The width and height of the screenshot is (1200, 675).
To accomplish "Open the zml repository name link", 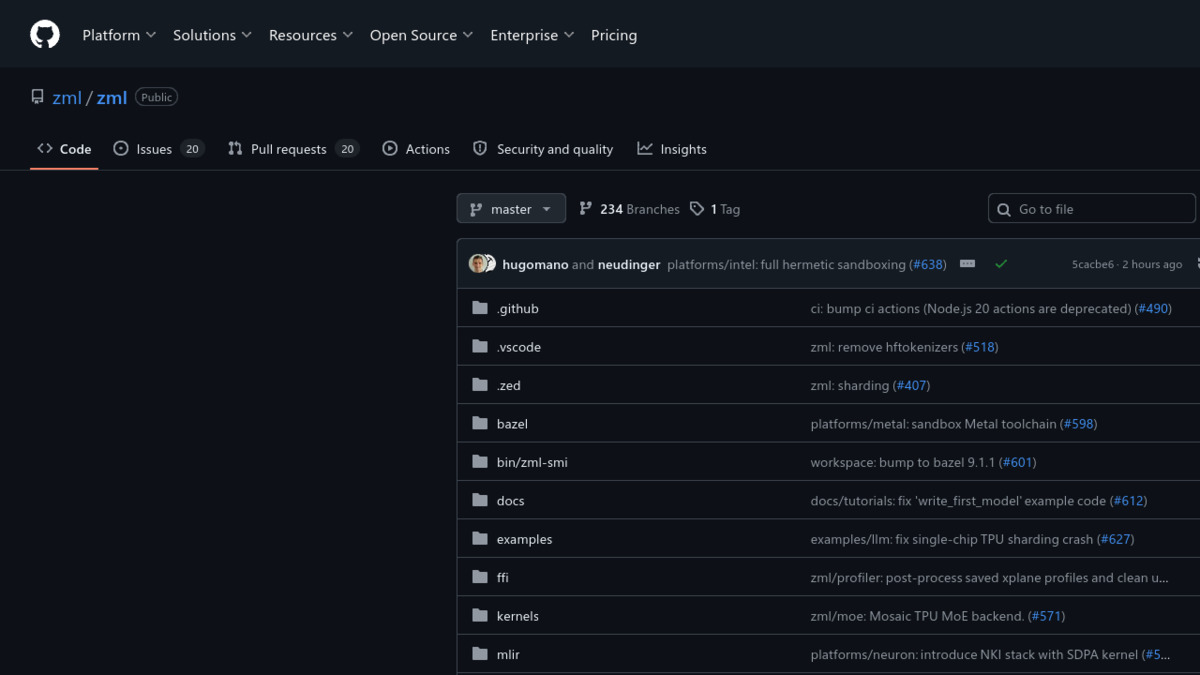I will point(112,97).
